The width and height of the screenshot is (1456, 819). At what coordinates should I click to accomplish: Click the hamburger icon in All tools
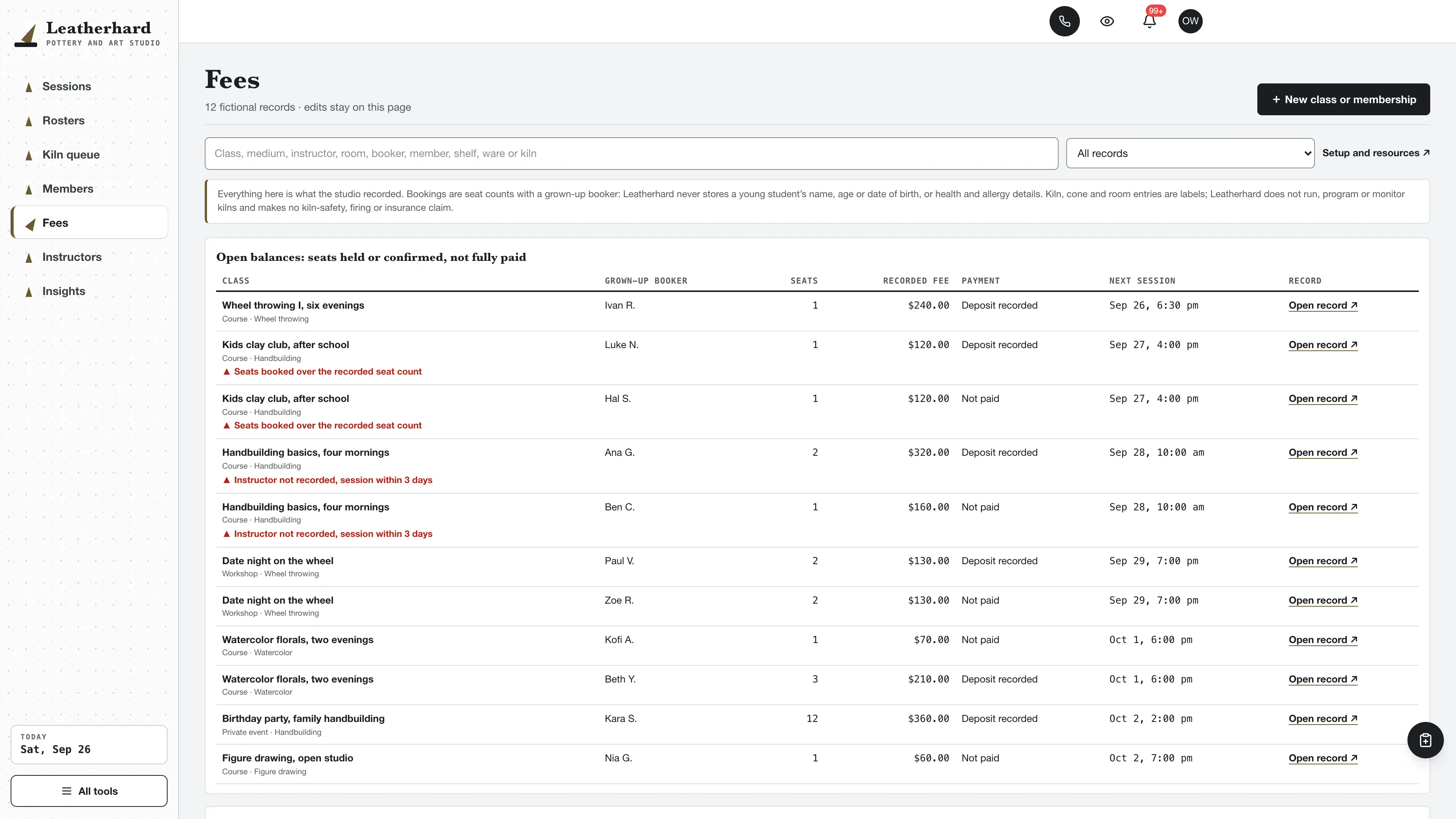67,791
